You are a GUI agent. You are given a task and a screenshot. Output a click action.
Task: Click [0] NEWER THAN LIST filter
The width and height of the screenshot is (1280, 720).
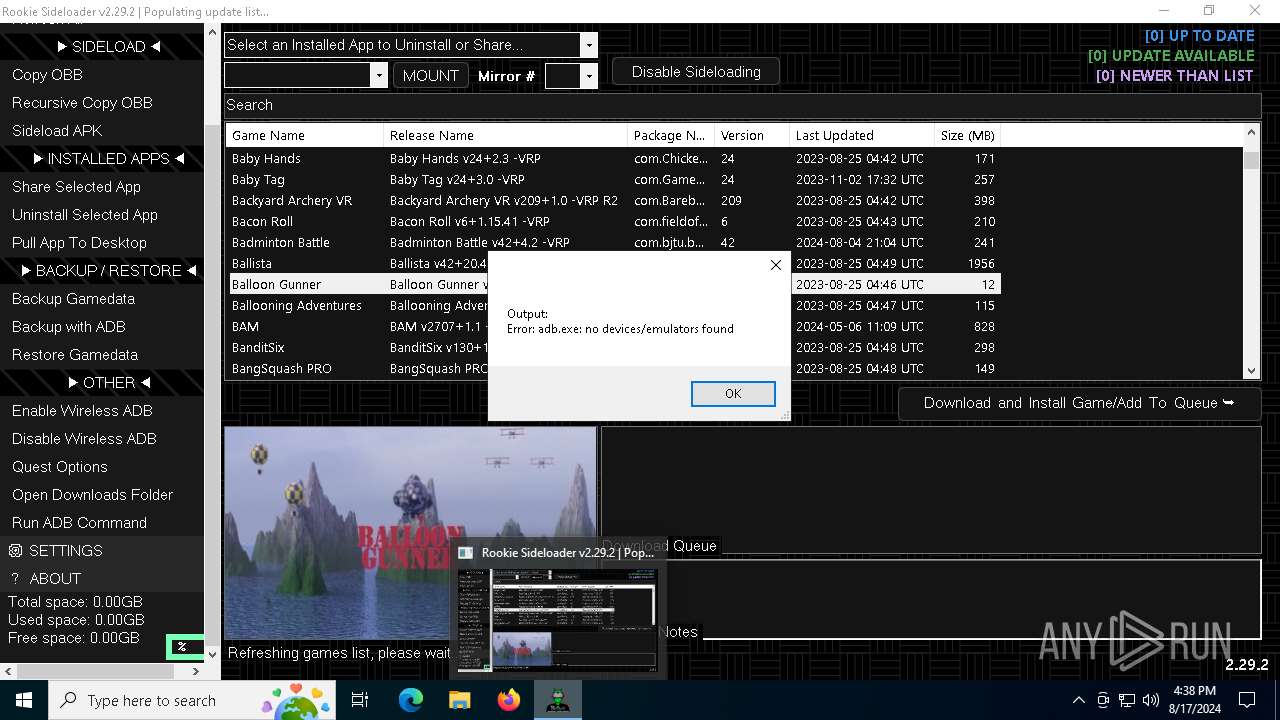click(x=1174, y=76)
